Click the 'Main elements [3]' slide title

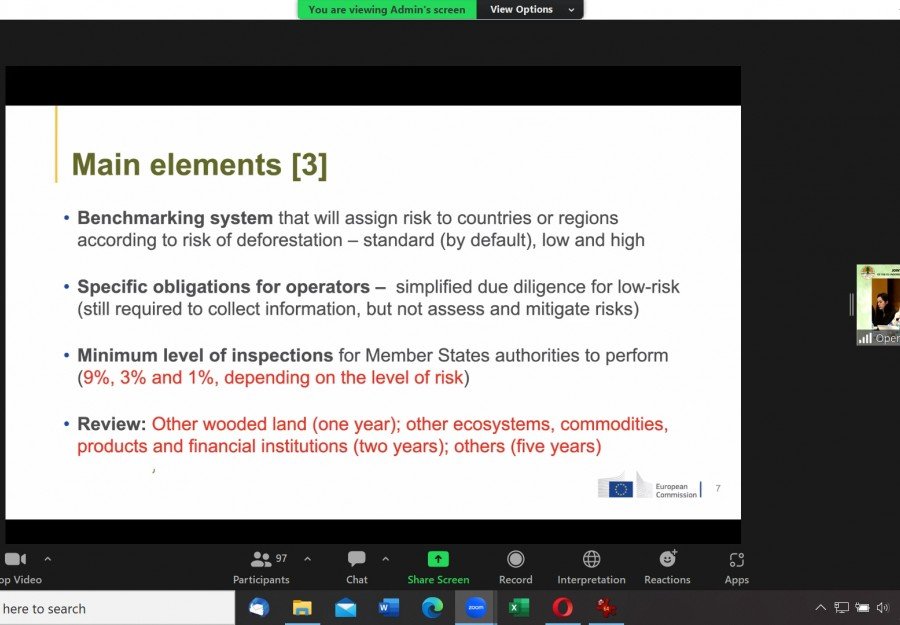200,165
